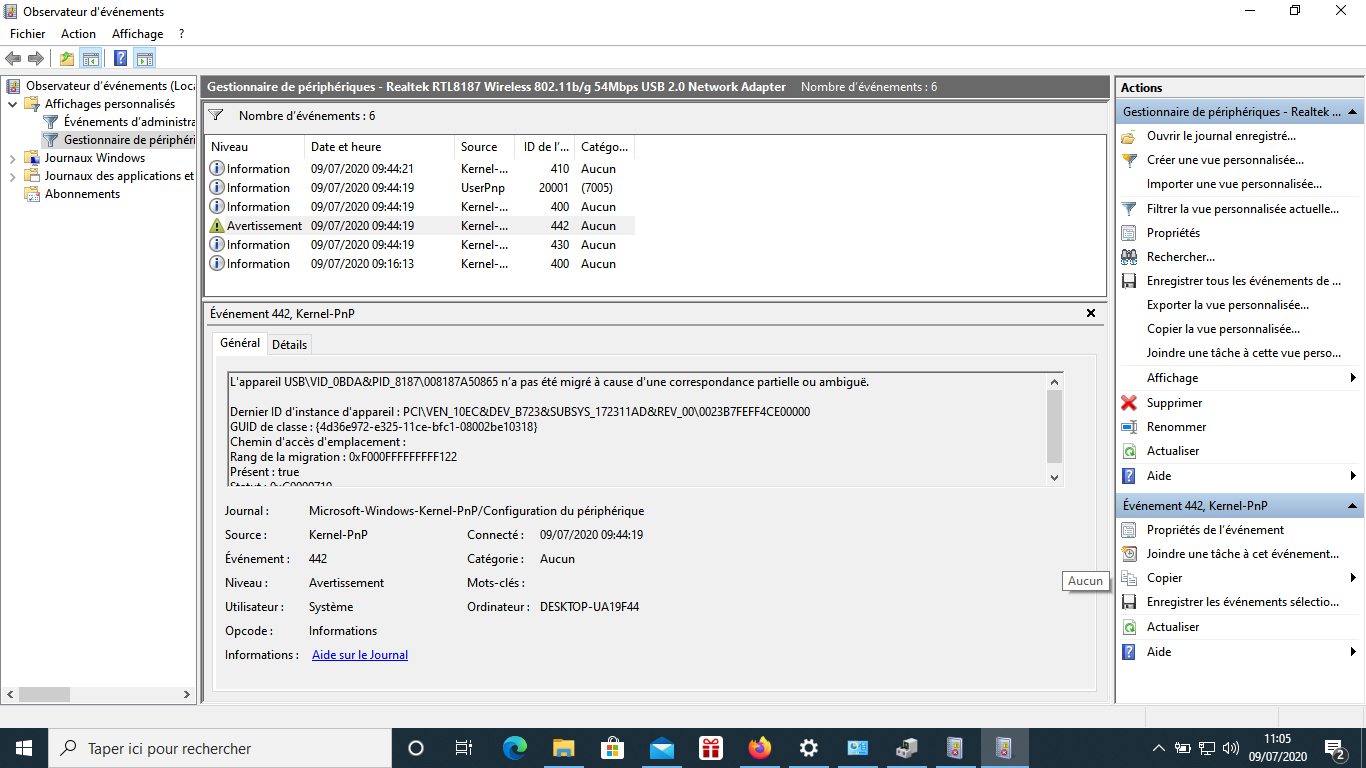The image size is (1366, 768).
Task: Close the event 442 preview pane
Action: pyautogui.click(x=1091, y=314)
